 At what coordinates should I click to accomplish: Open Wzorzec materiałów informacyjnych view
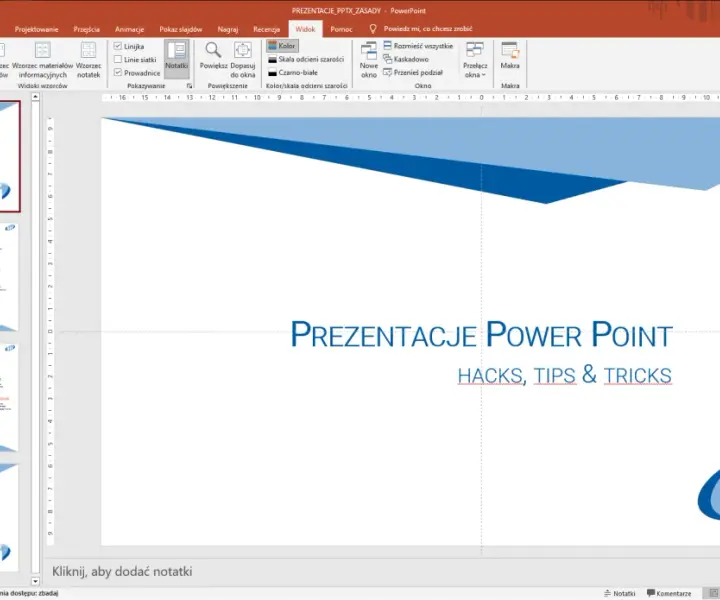42,60
